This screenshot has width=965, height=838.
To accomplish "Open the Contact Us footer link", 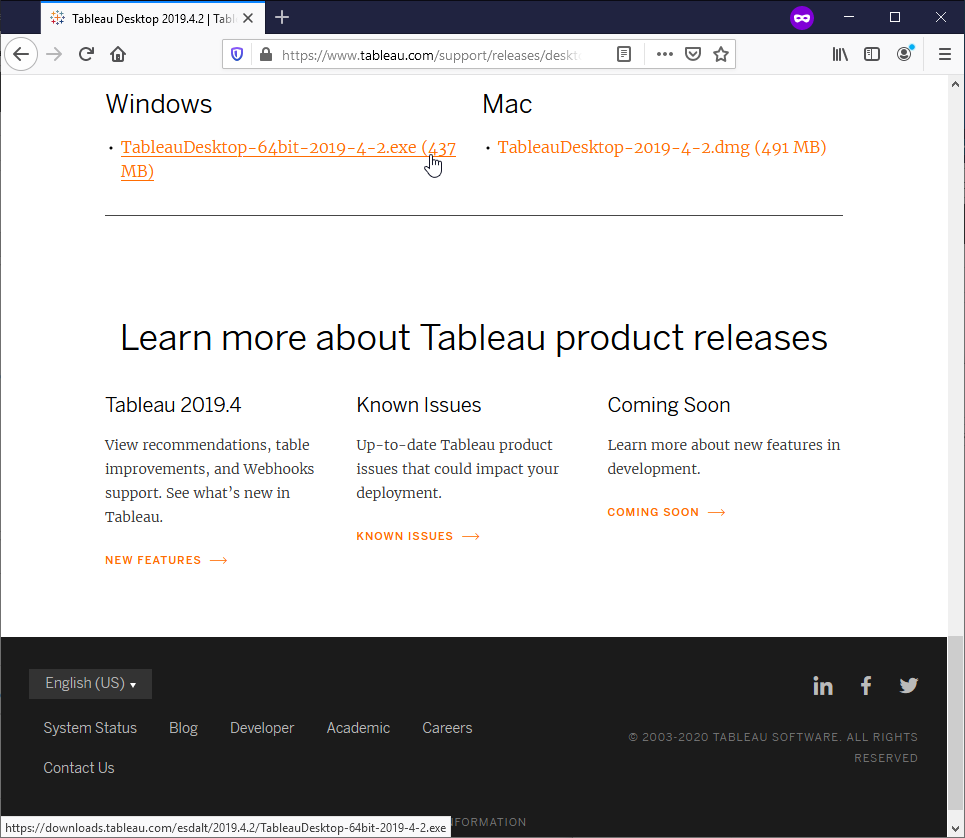I will [x=79, y=768].
